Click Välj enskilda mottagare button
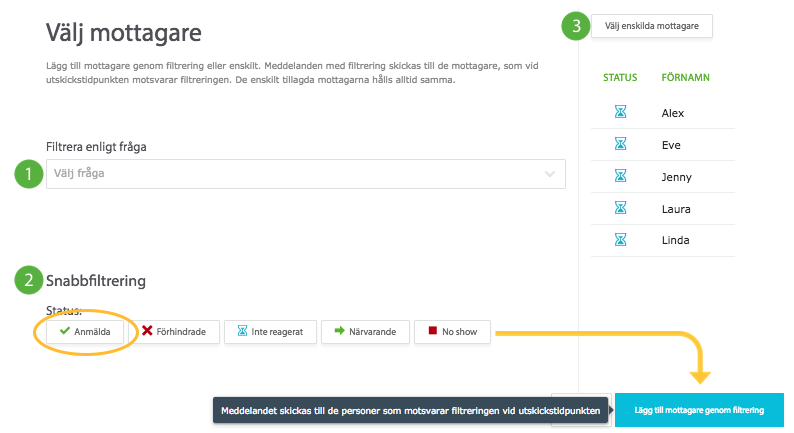Image resolution: width=794 pixels, height=433 pixels. pos(652,26)
